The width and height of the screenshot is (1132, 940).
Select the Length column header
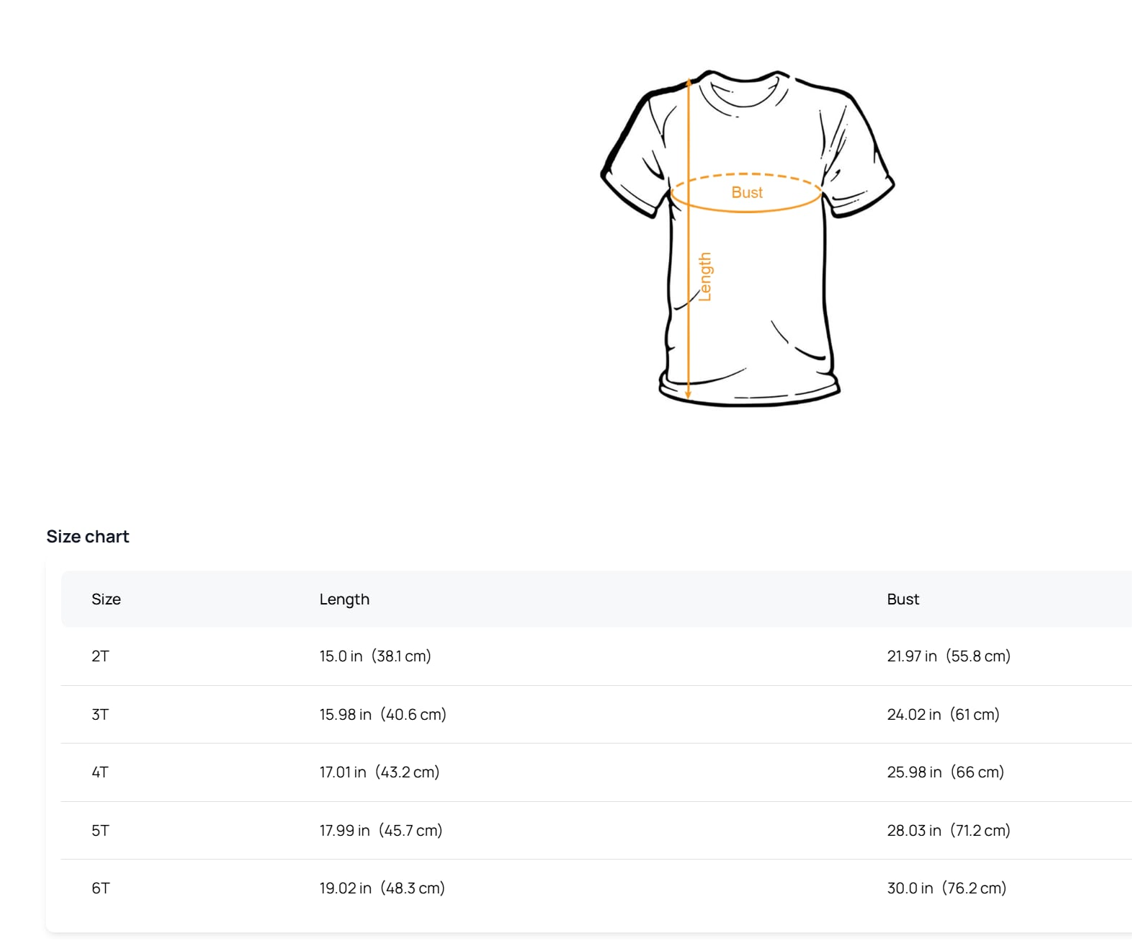[344, 599]
